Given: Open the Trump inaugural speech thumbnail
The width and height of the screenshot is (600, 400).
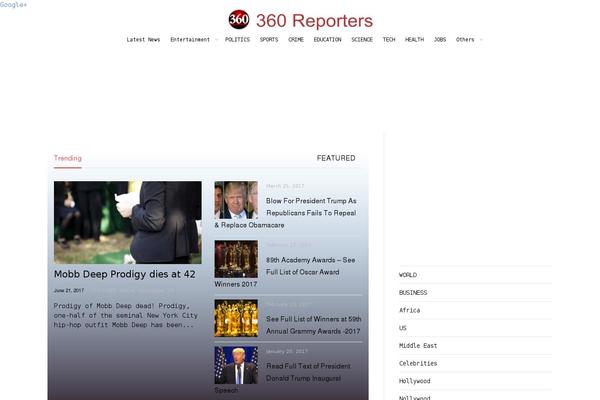Looking at the screenshot, I should 236,365.
